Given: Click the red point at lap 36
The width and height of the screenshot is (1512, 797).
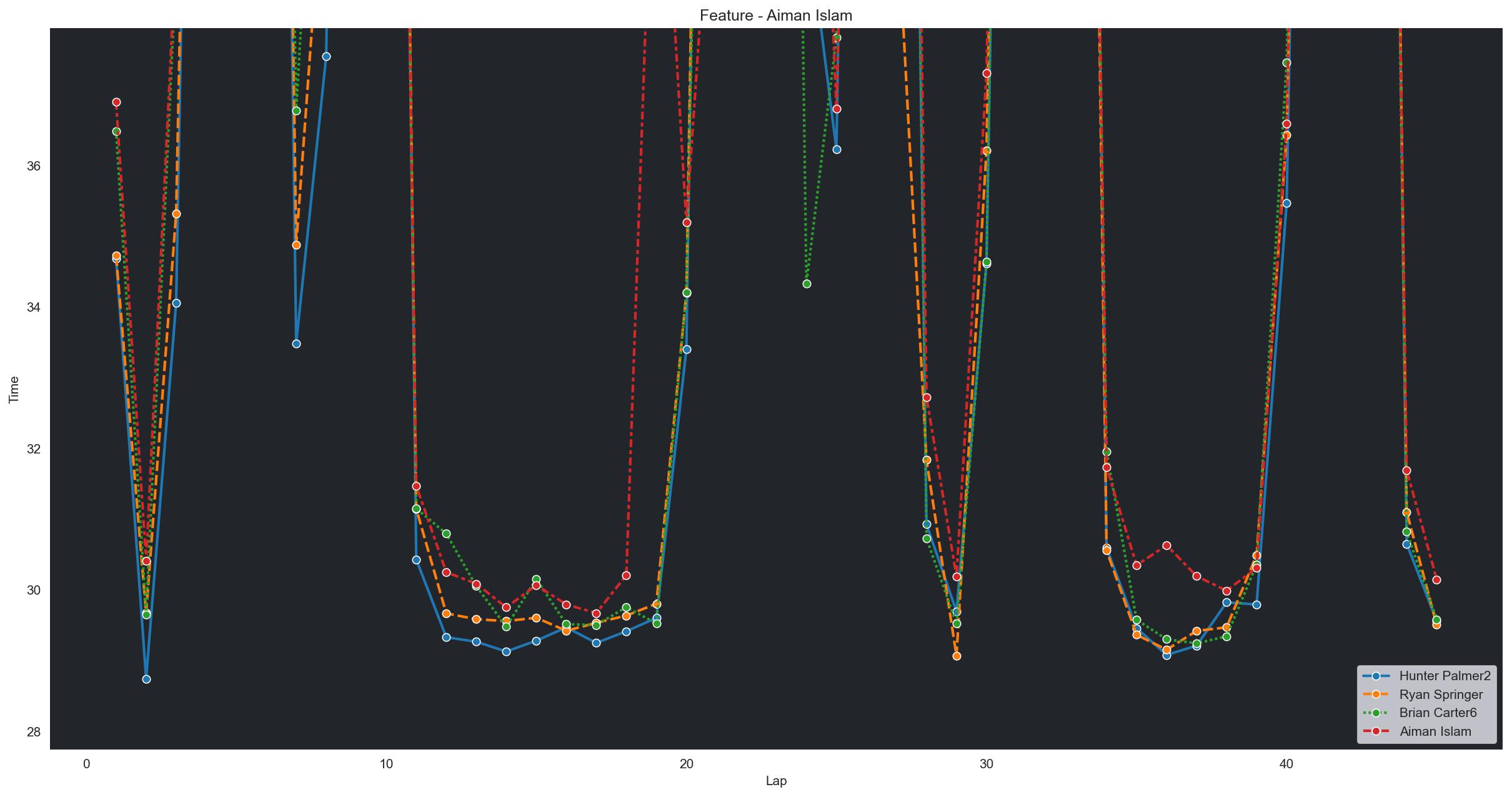Looking at the screenshot, I should (1166, 545).
